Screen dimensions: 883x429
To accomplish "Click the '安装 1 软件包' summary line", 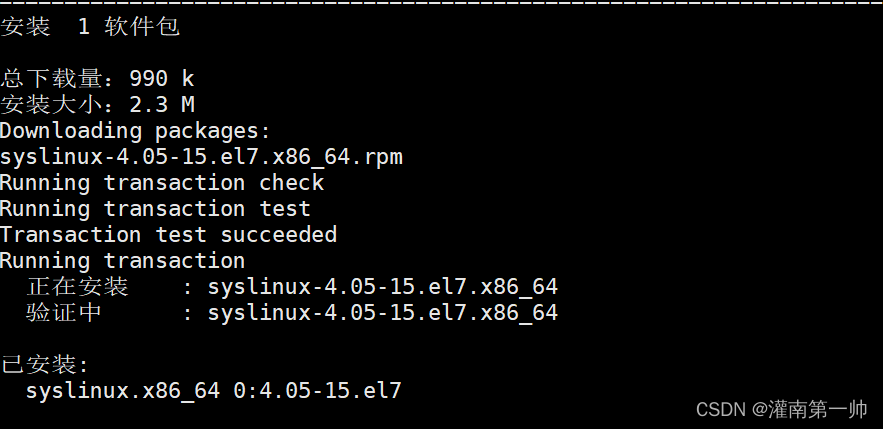I will (90, 27).
